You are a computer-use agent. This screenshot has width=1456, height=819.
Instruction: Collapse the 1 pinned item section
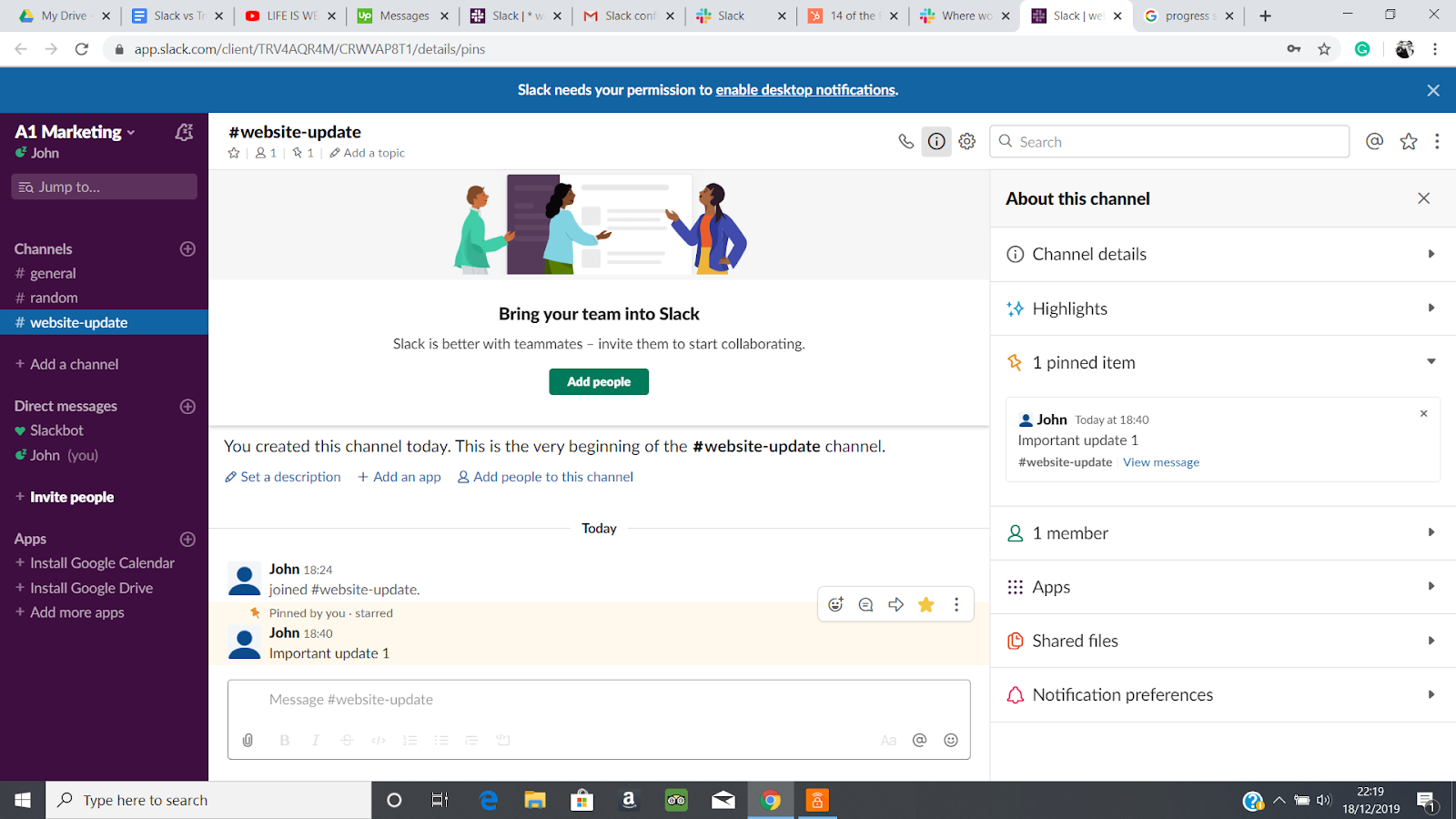(1222, 362)
